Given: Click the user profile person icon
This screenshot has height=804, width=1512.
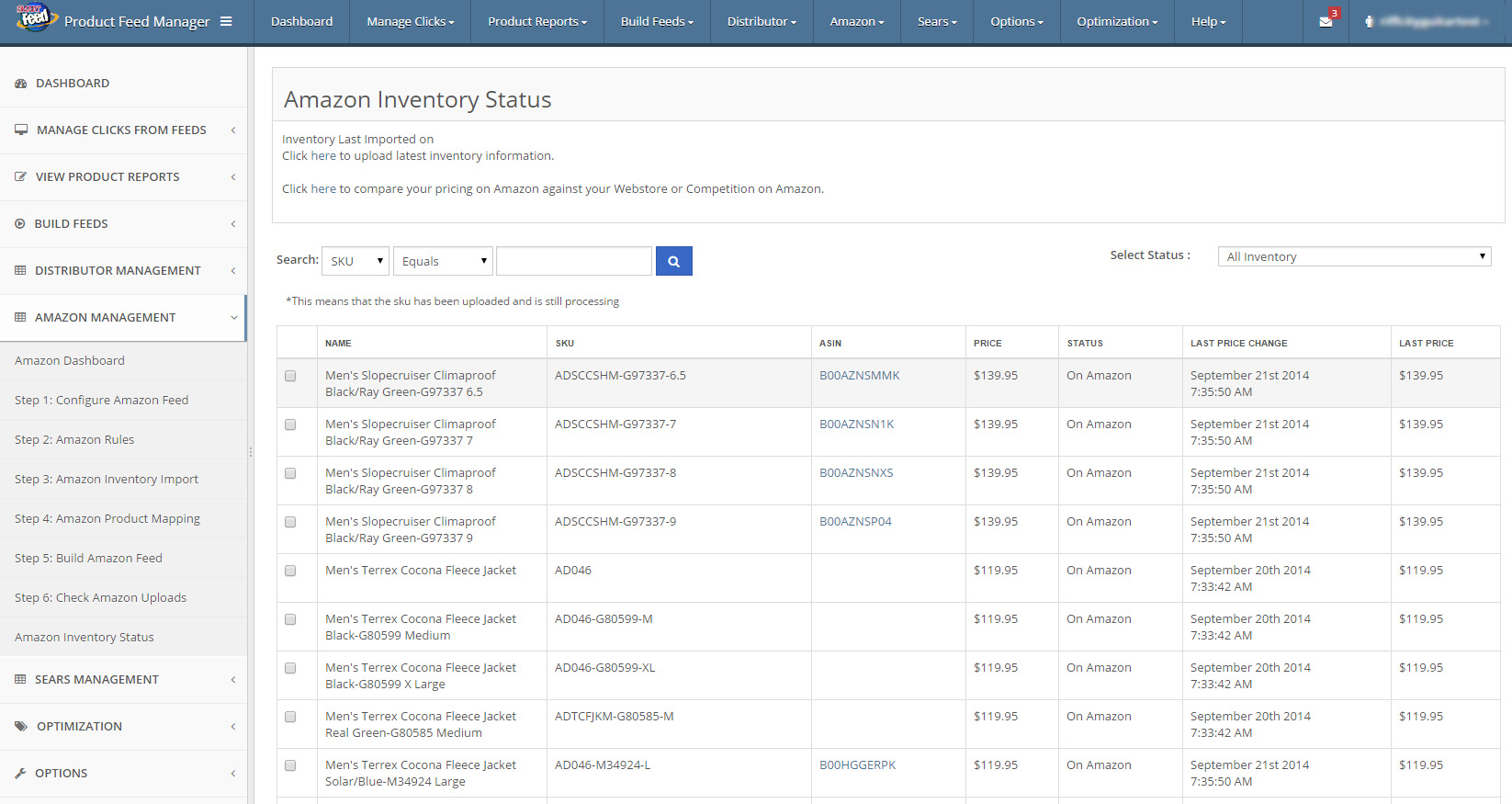Looking at the screenshot, I should click(x=1369, y=21).
